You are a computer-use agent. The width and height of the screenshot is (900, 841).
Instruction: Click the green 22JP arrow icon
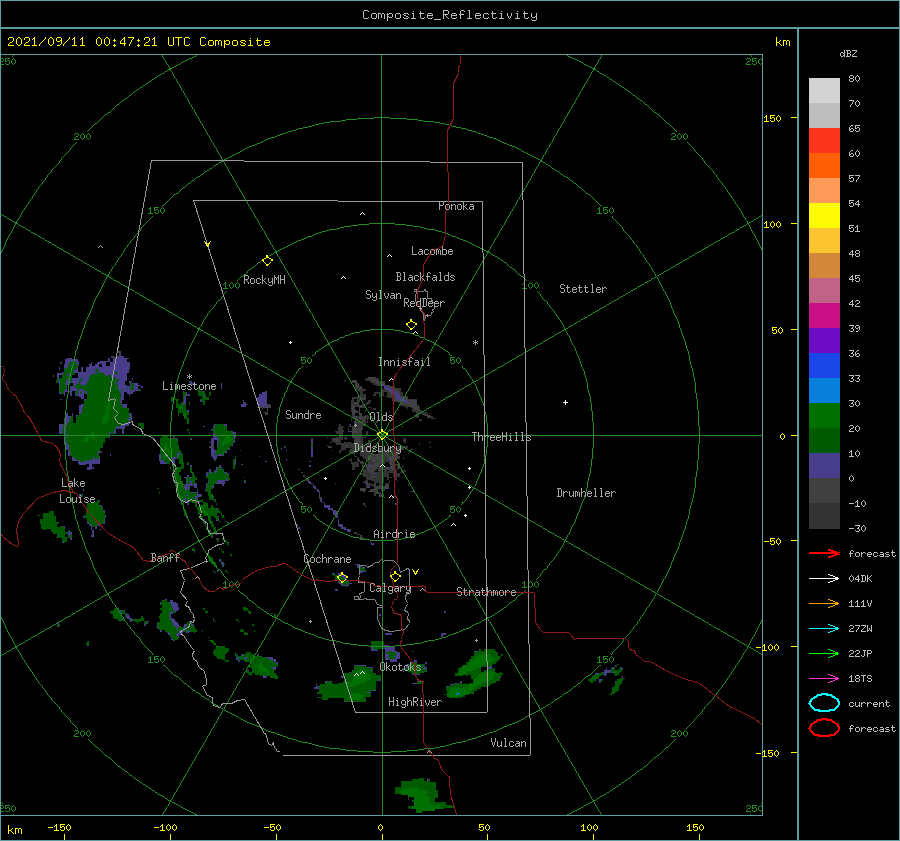click(824, 653)
